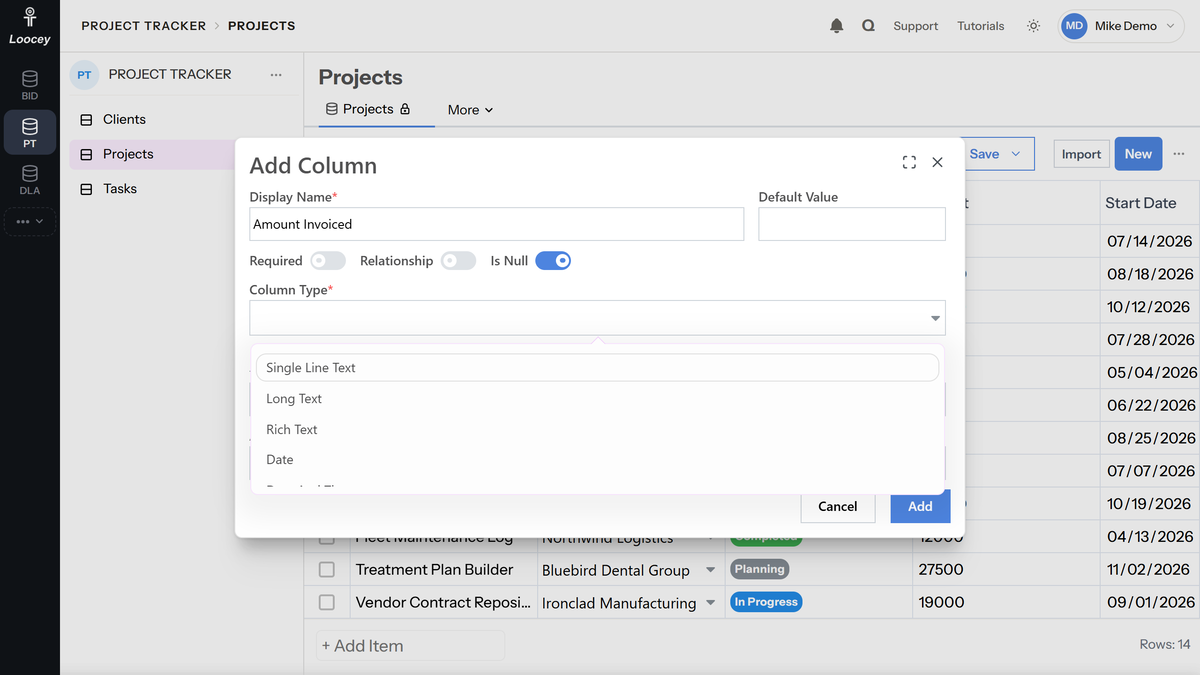Click the Start Date column header
Image resolution: width=1200 pixels, height=675 pixels.
(x=1141, y=203)
